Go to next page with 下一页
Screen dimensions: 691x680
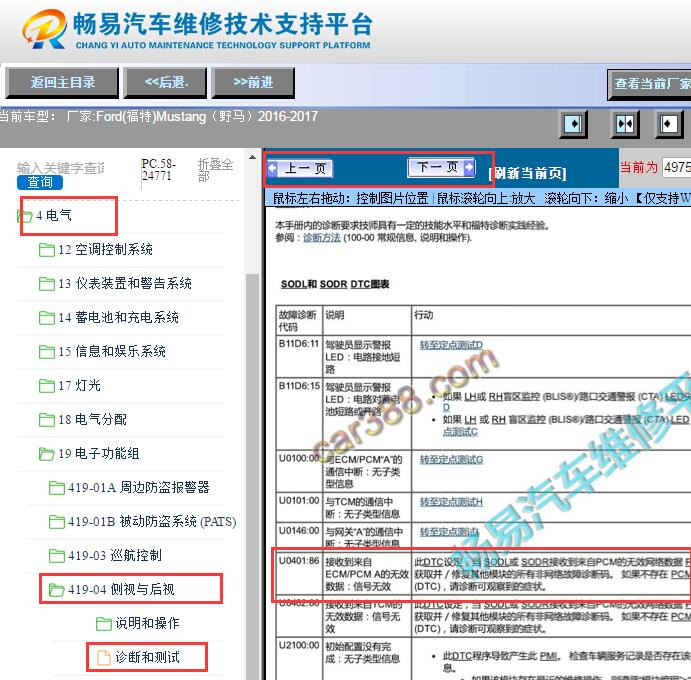(442, 167)
